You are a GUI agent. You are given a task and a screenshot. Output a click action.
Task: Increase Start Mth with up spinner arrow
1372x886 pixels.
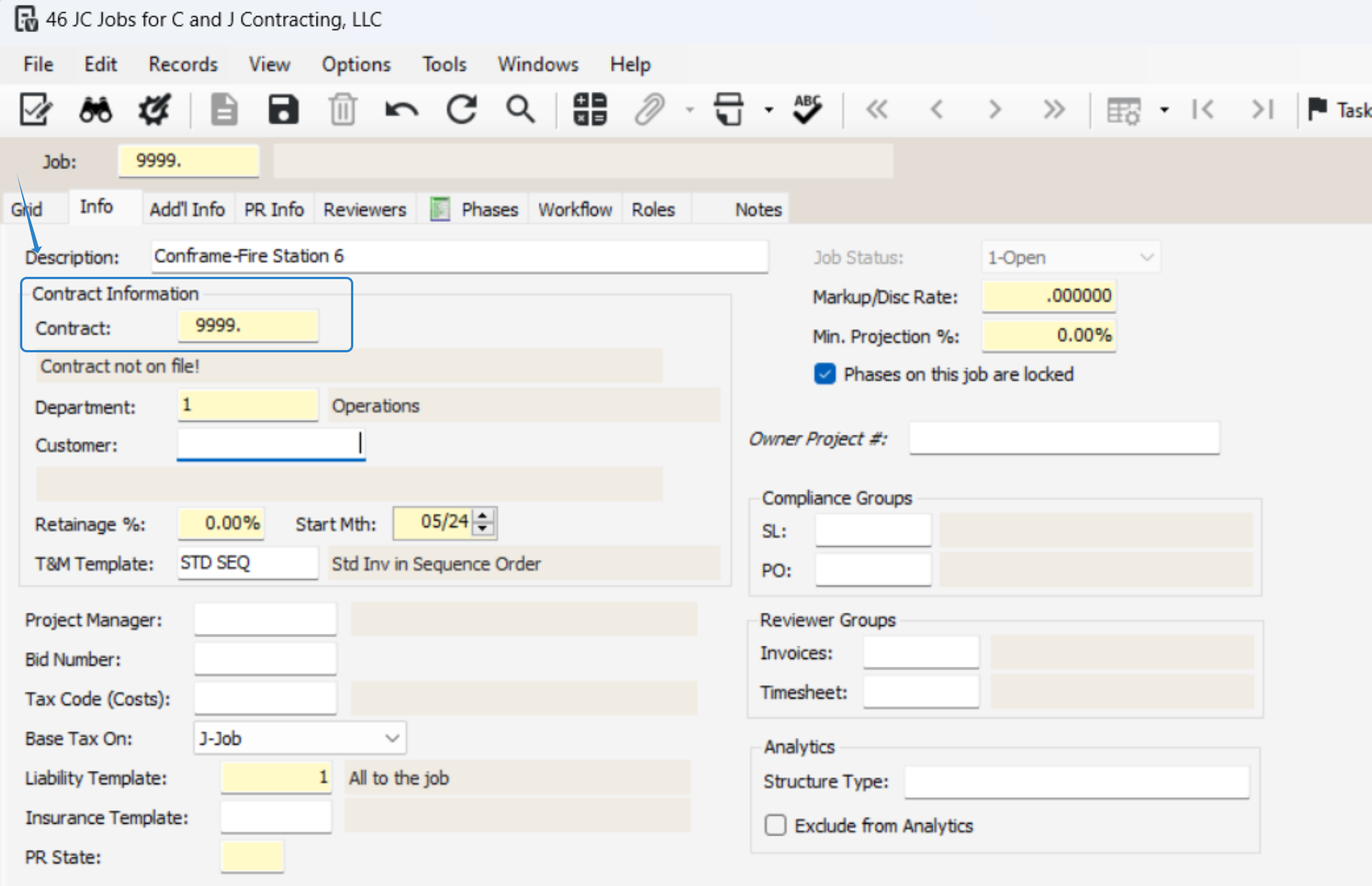[x=483, y=516]
